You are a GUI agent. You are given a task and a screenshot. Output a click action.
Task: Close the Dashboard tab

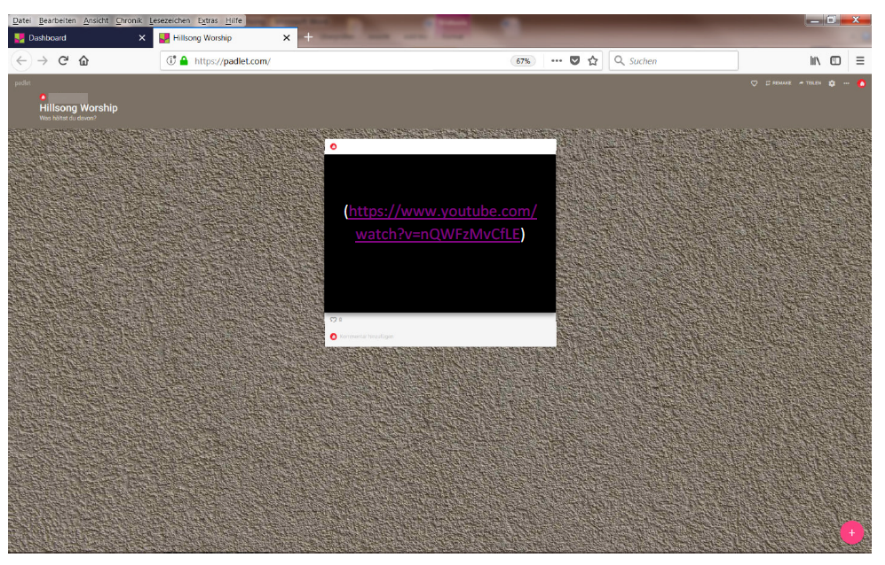pyautogui.click(x=142, y=38)
